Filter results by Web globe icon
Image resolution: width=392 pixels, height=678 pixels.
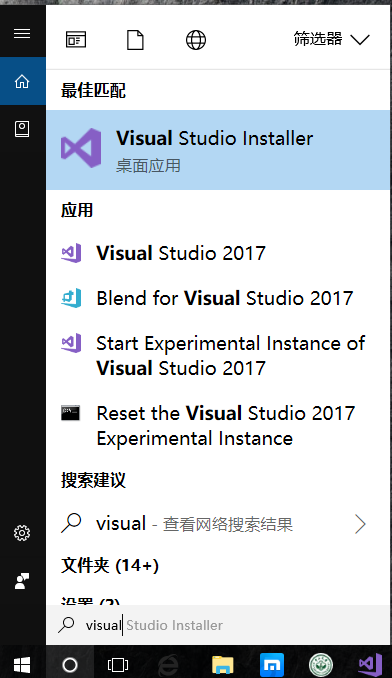click(x=196, y=40)
